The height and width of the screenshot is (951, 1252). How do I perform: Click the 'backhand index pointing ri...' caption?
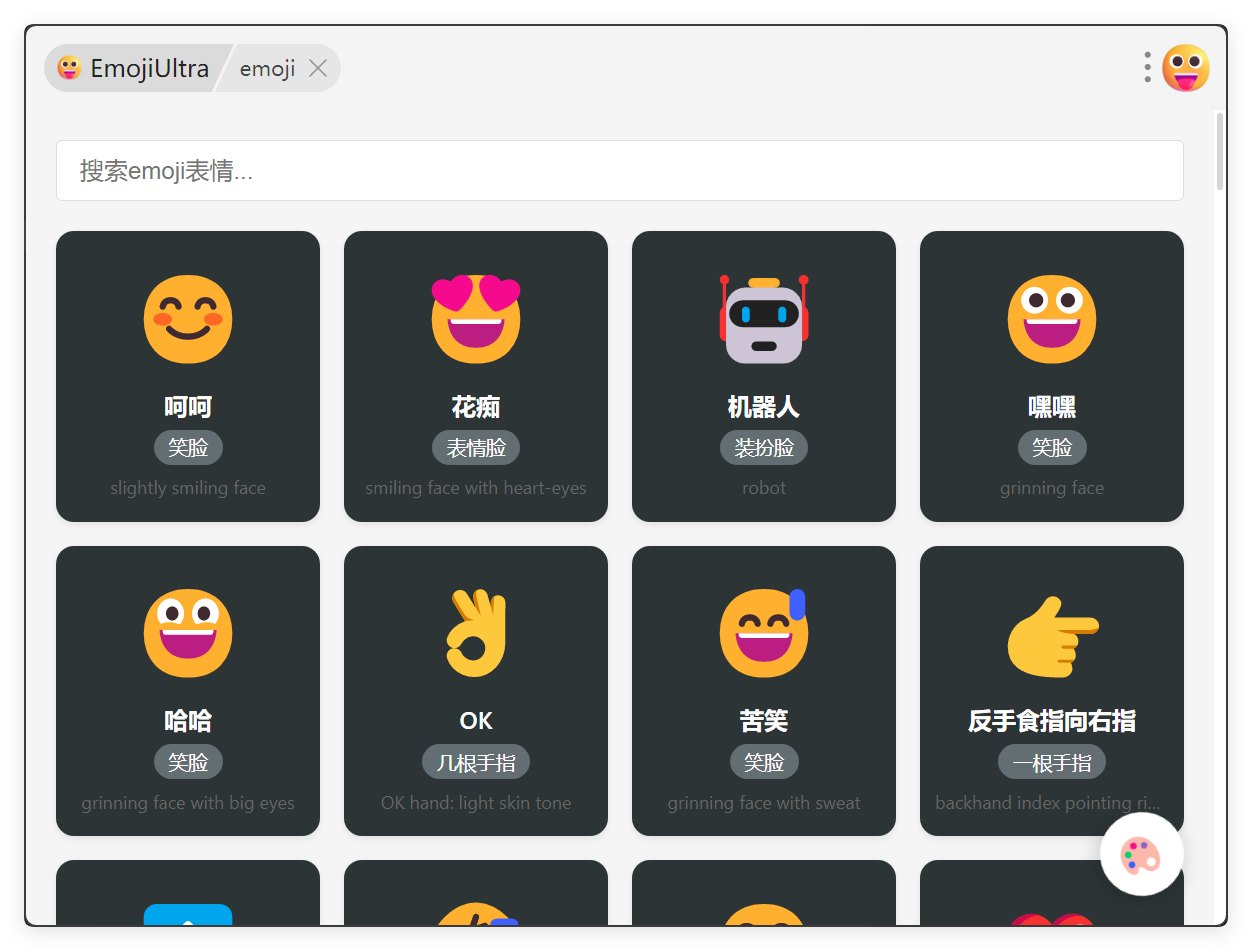tap(1048, 803)
